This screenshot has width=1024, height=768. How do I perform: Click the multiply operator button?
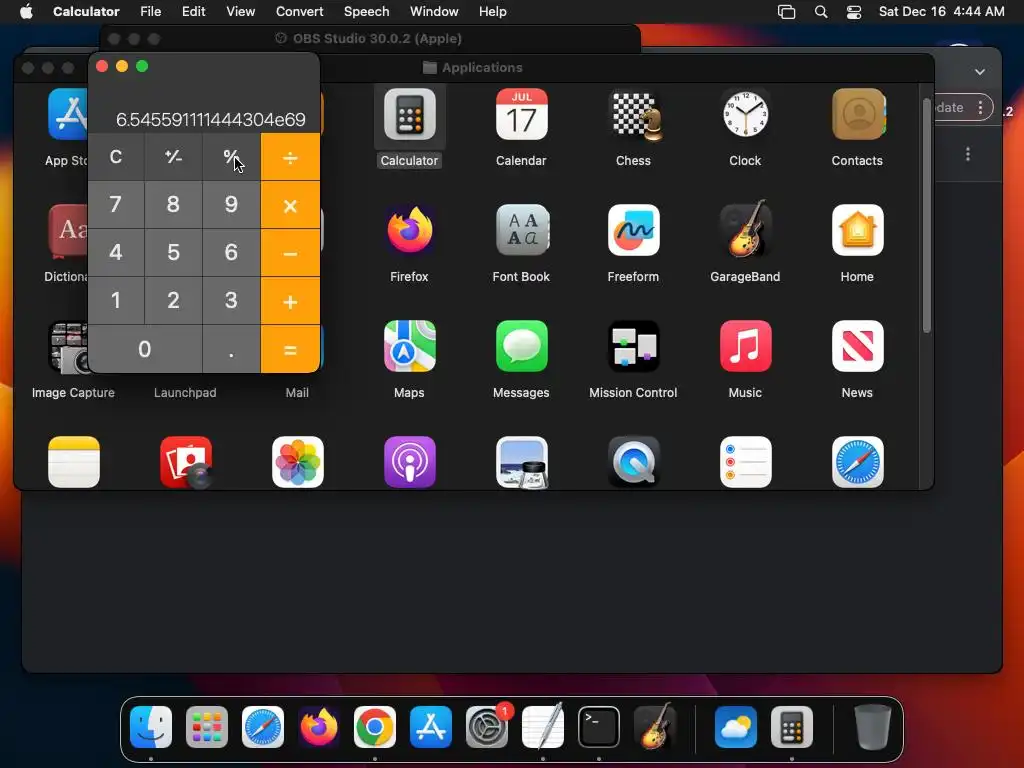point(290,205)
